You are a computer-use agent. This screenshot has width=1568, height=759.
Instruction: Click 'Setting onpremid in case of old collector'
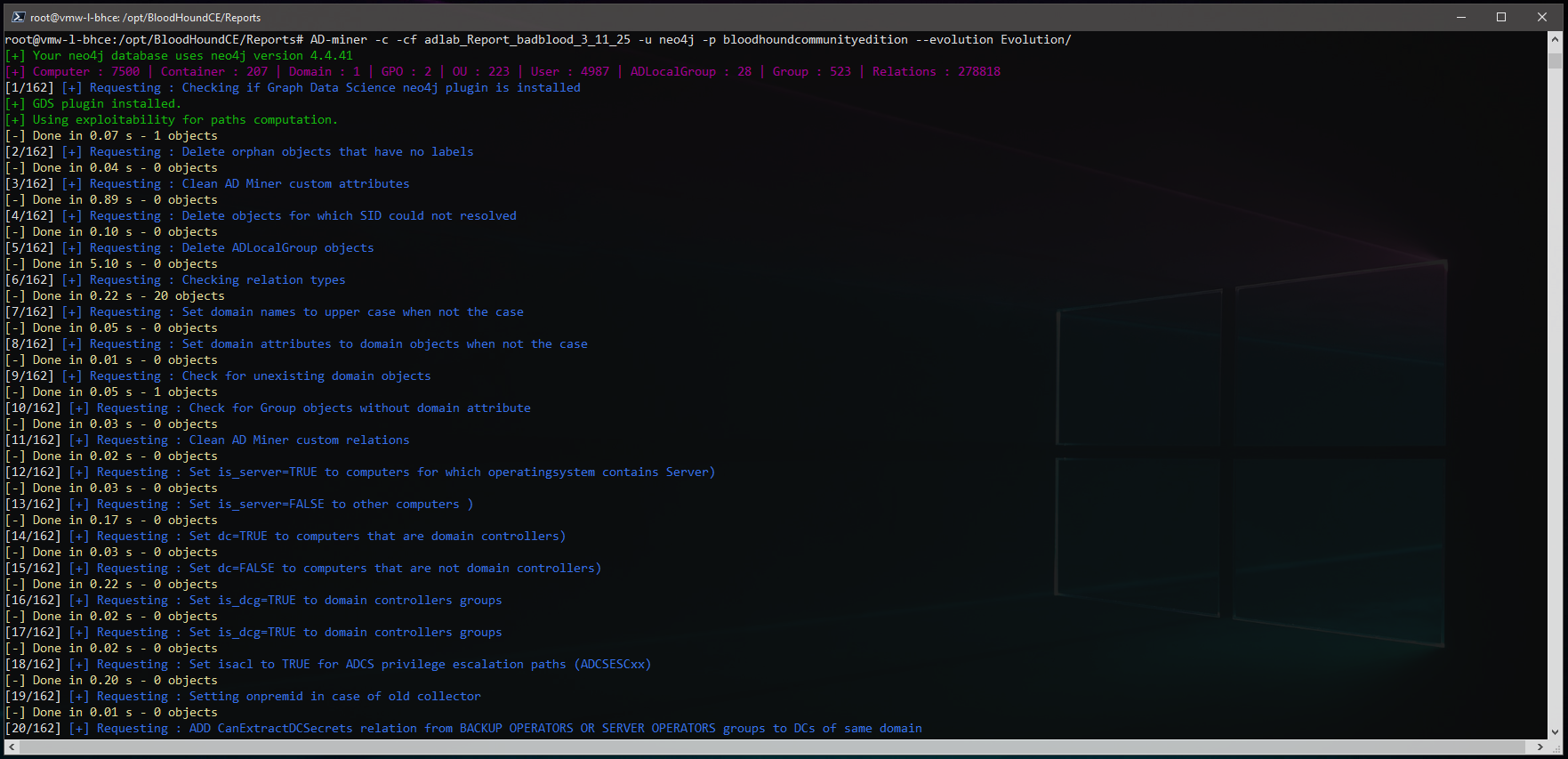(x=335, y=696)
